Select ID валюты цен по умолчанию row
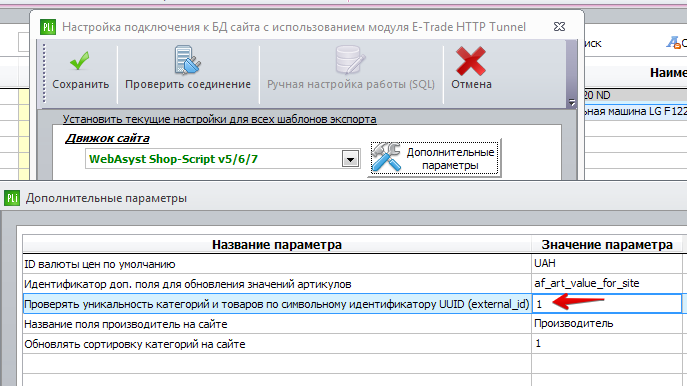Image resolution: width=687 pixels, height=386 pixels. (277, 264)
